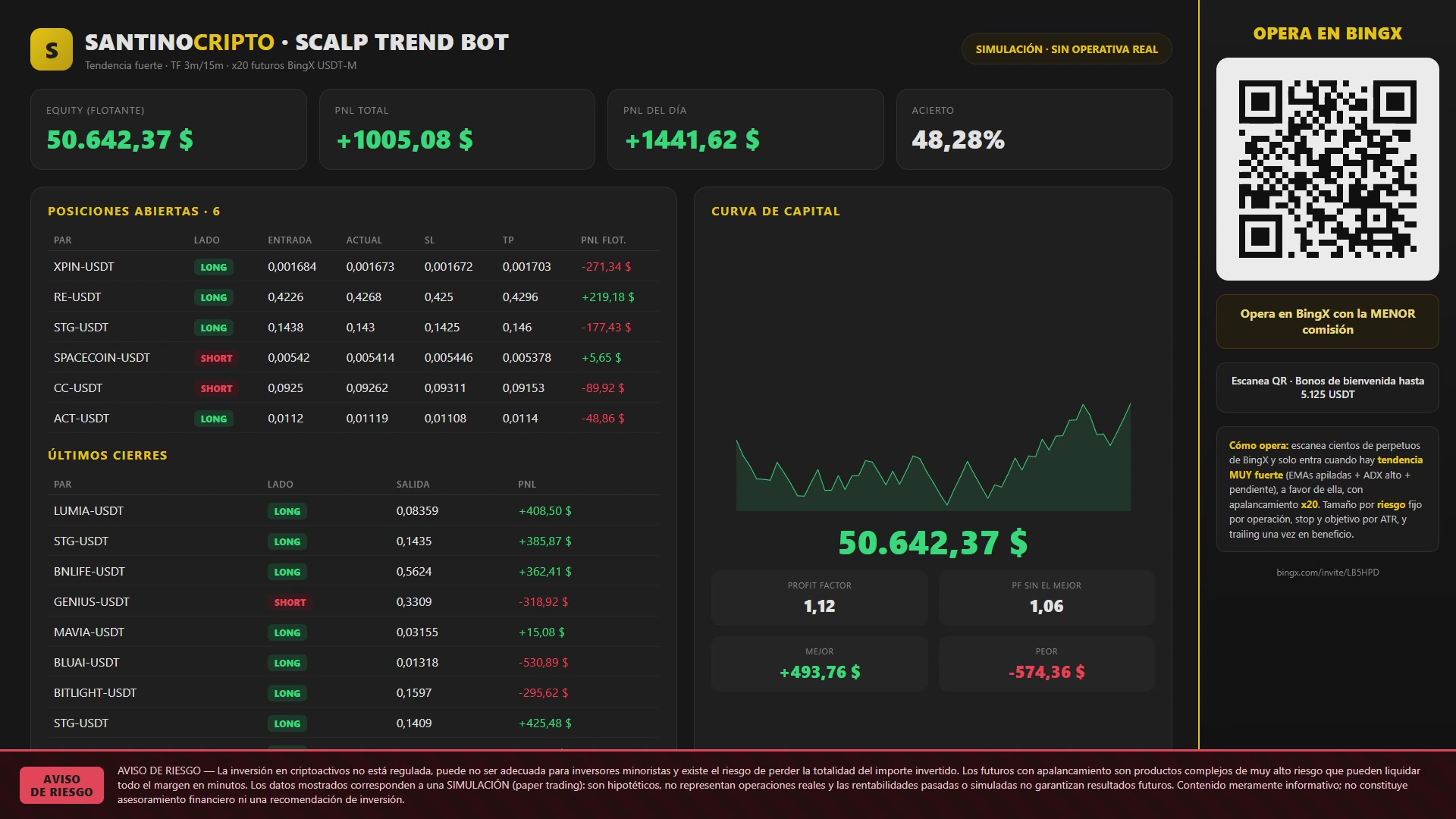Click the LONG badge on ACT-USDT row
1456x819 pixels.
(x=213, y=419)
